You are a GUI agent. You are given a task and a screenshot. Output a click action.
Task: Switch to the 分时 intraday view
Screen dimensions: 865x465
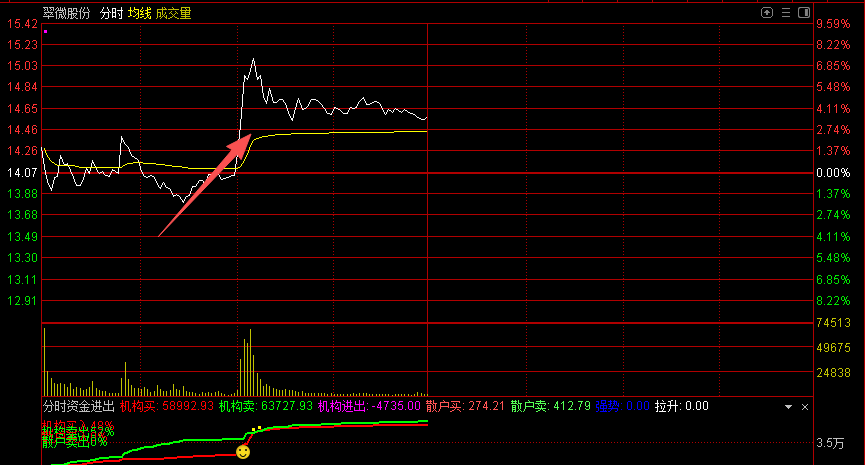(x=111, y=13)
